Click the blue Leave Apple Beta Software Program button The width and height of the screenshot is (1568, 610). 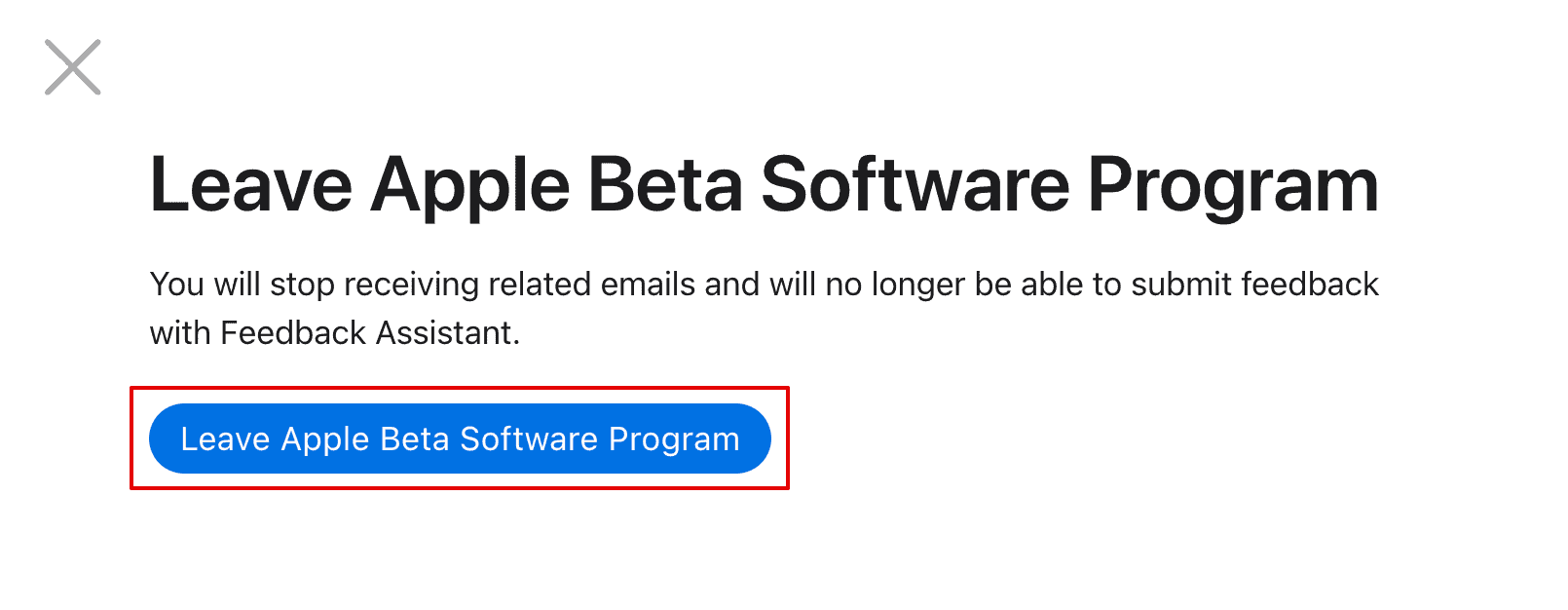[460, 438]
